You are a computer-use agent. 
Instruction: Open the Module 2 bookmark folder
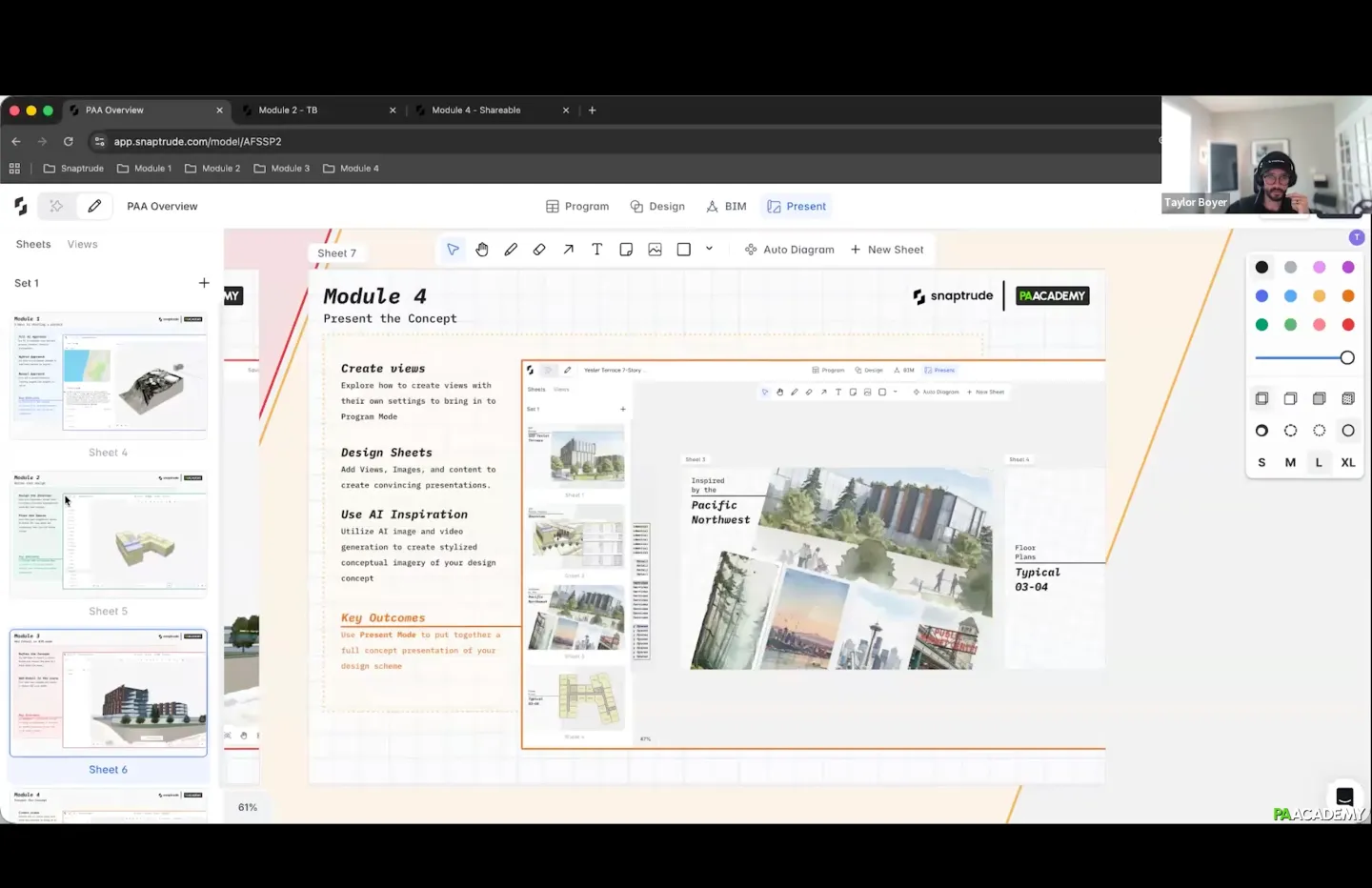[212, 169]
